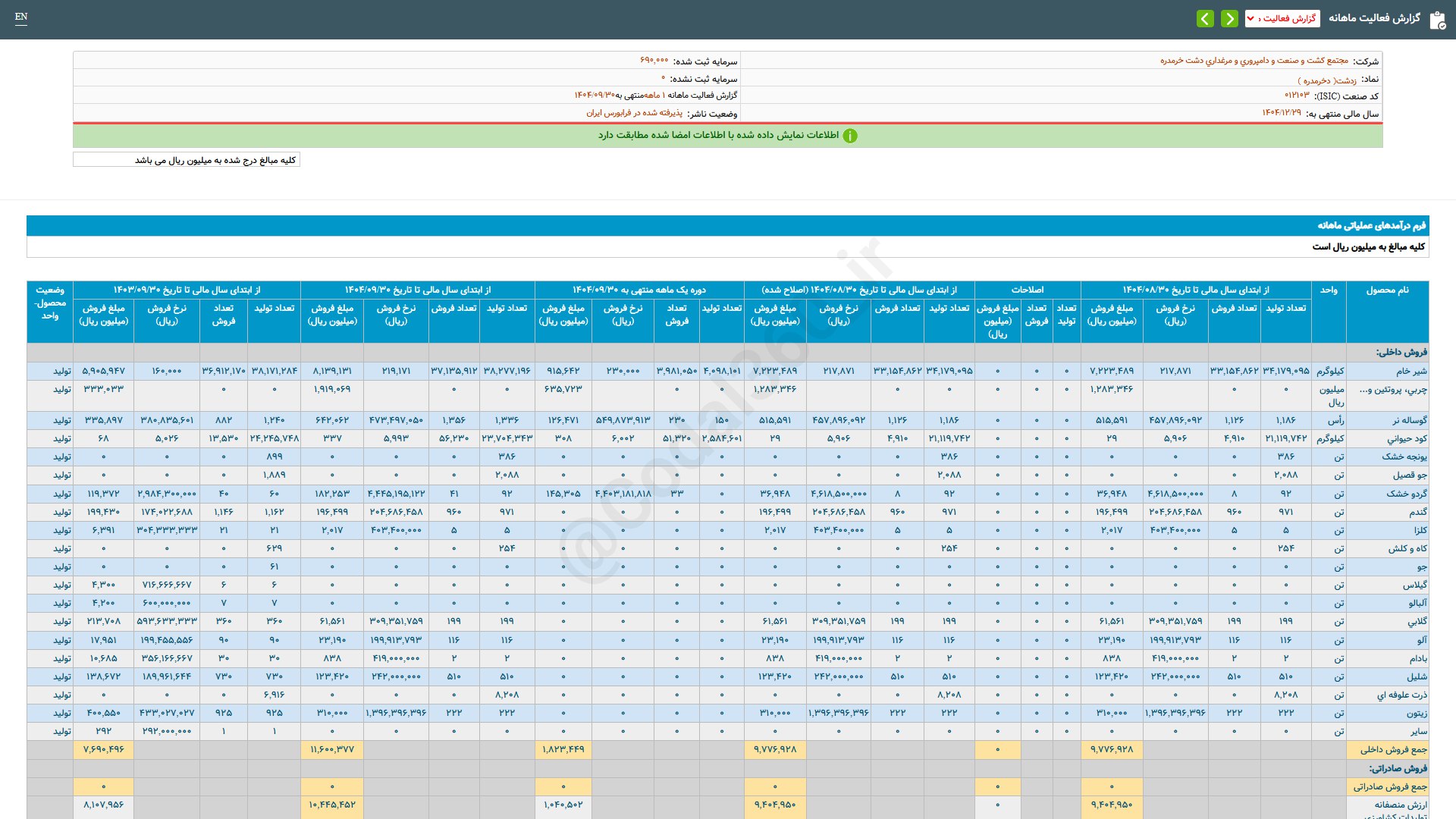Click the وضعیت محصول-واحد column header
1456x819 pixels.
(x=50, y=303)
